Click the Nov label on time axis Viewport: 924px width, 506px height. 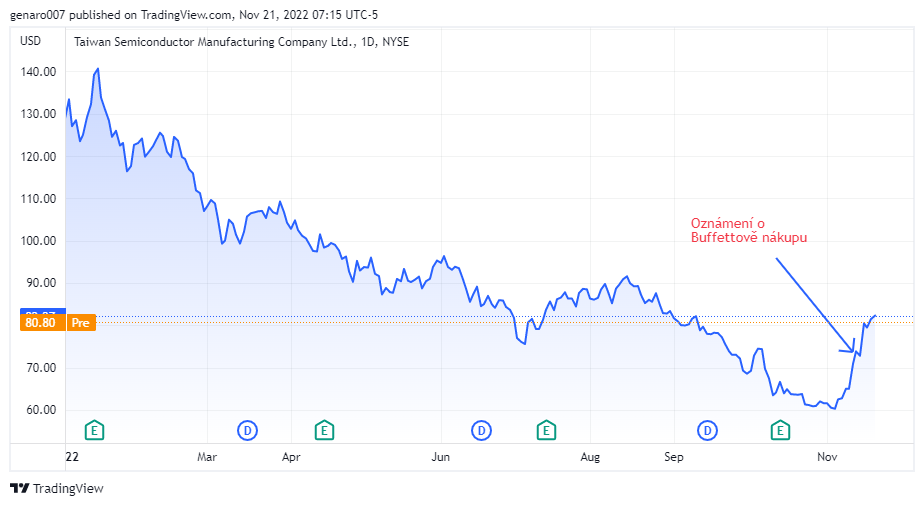[x=827, y=457]
